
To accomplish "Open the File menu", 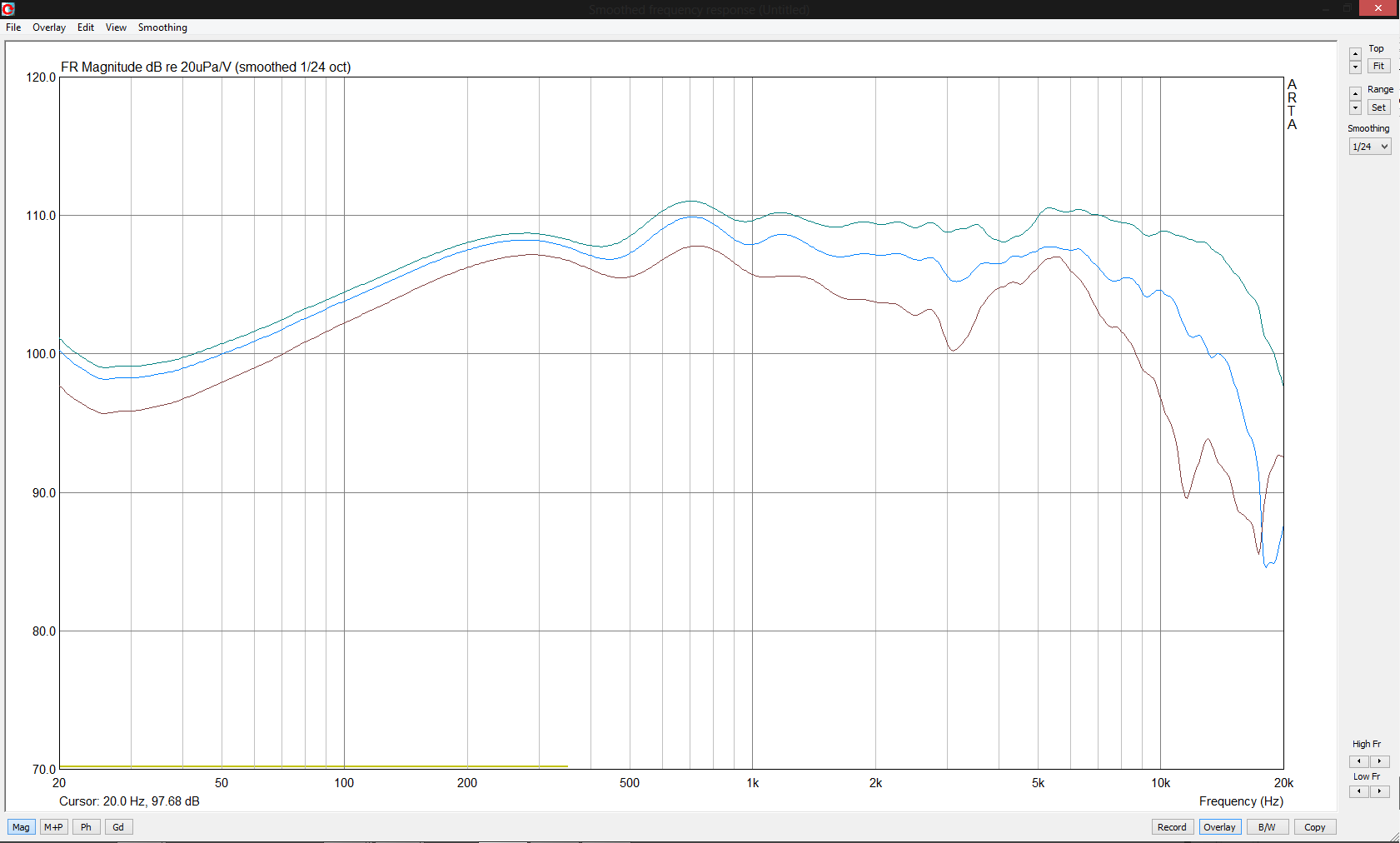I will coord(13,27).
